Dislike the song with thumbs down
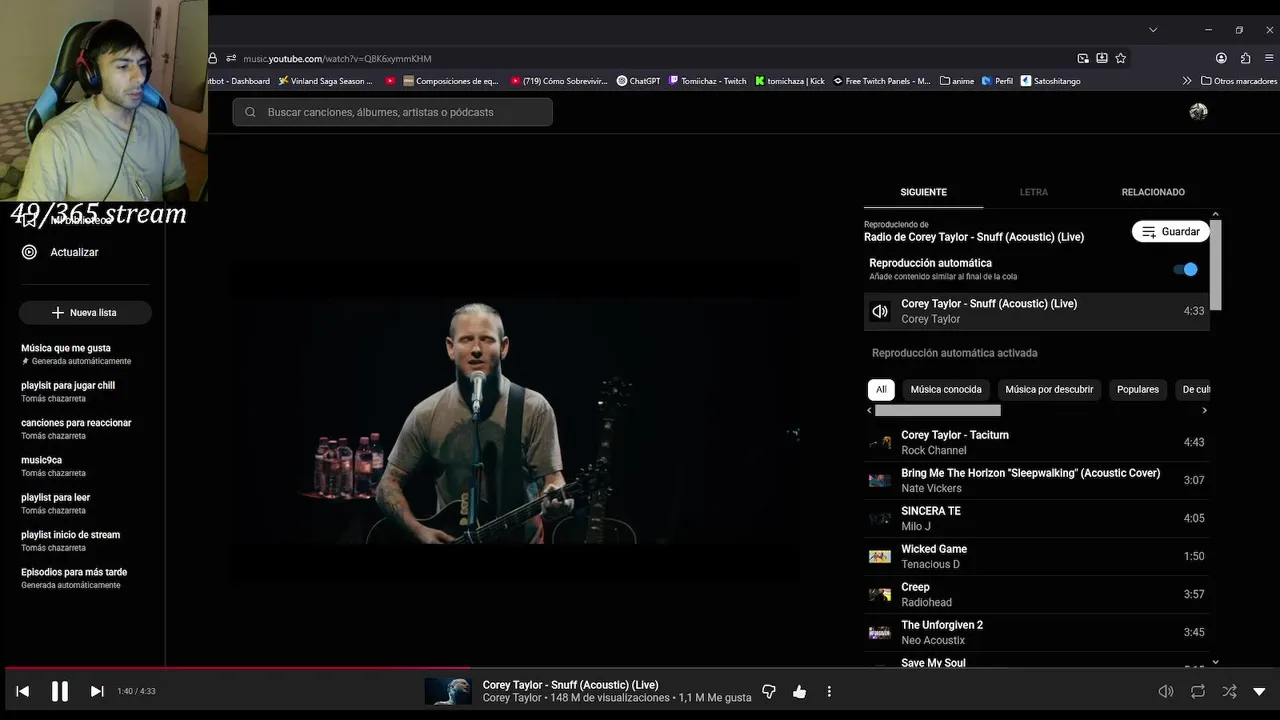The width and height of the screenshot is (1280, 720). coord(769,691)
